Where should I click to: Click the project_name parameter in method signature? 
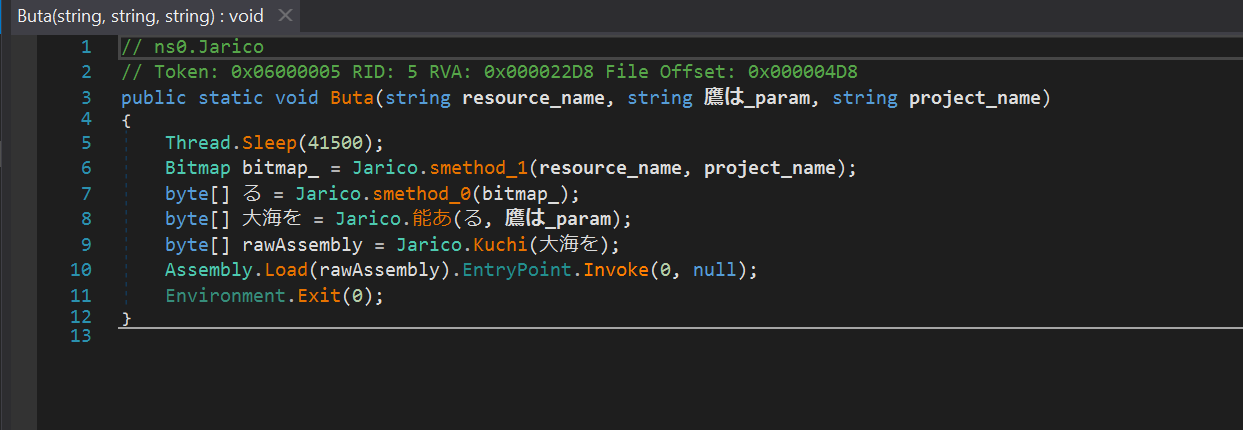(x=974, y=97)
